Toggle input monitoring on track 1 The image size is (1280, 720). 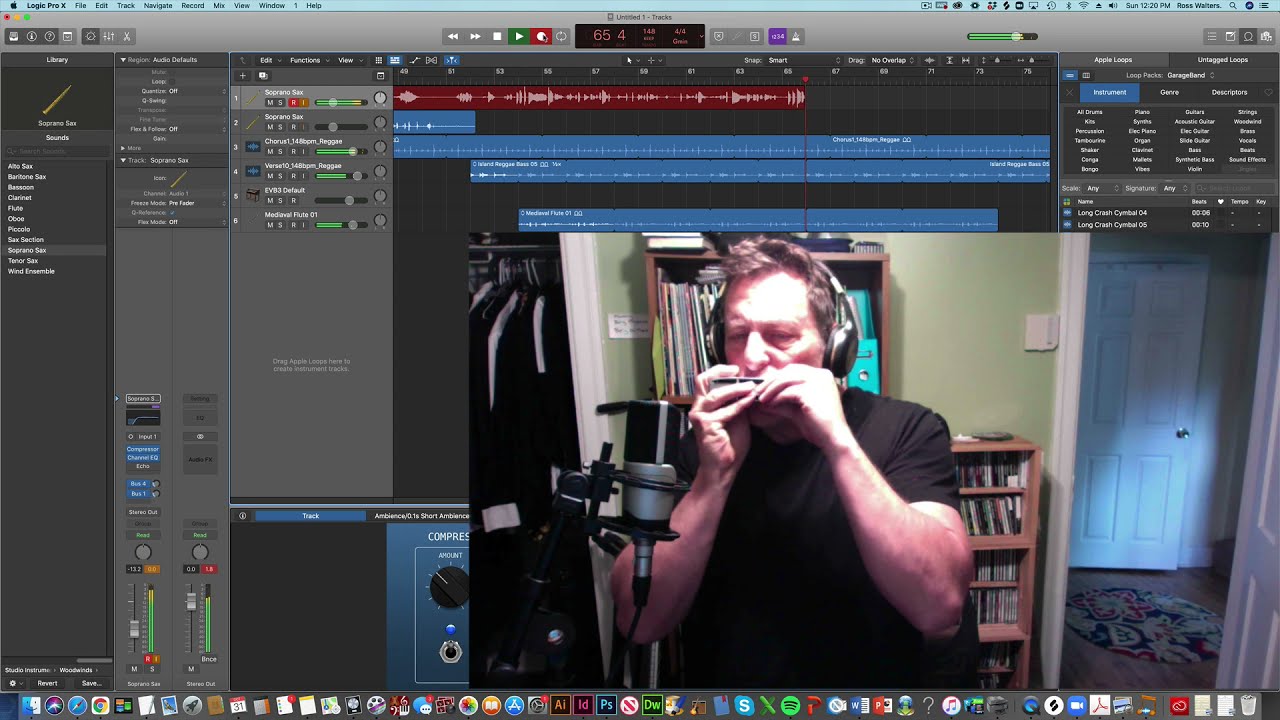pos(303,103)
